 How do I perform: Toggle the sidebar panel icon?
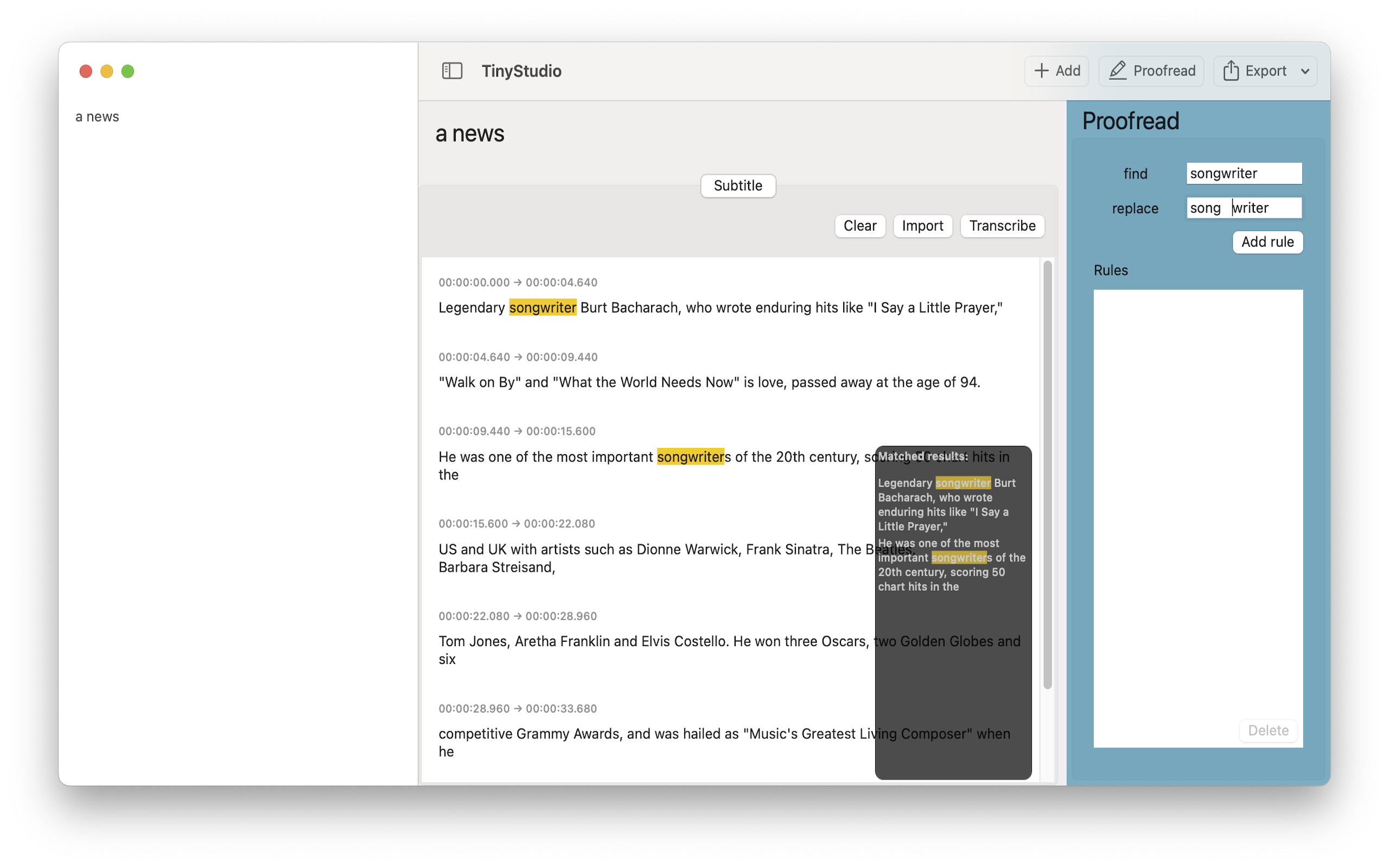[x=452, y=71]
